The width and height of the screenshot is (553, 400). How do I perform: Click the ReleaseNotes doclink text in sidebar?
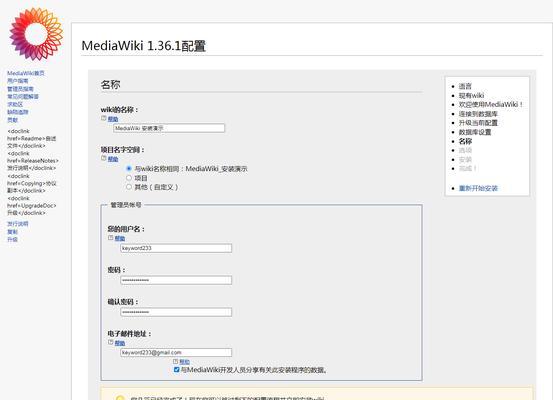pyautogui.click(x=33, y=161)
